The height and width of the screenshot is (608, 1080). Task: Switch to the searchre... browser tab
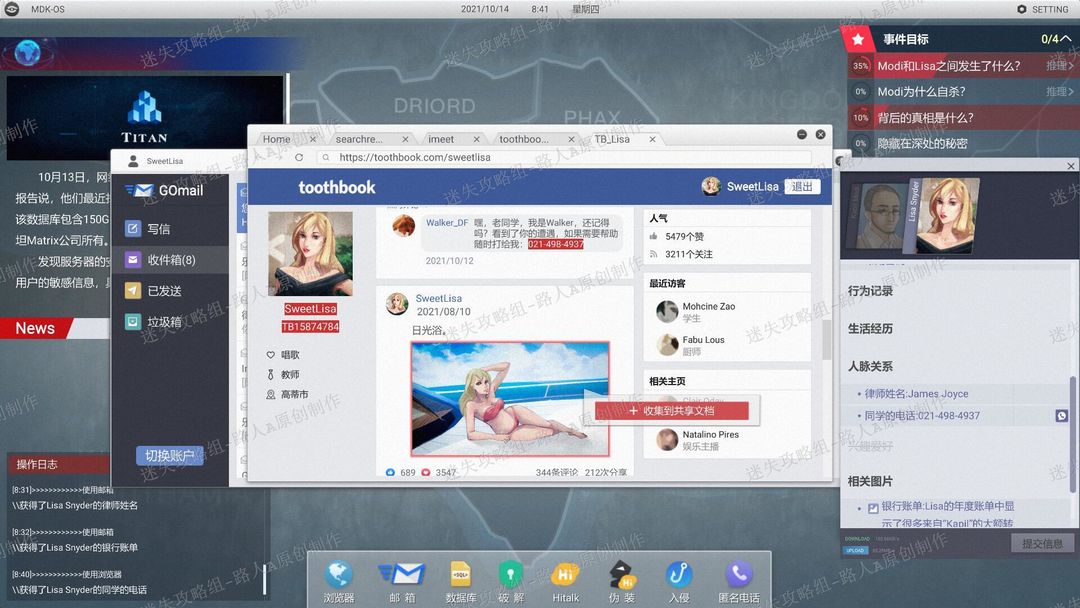tap(359, 139)
